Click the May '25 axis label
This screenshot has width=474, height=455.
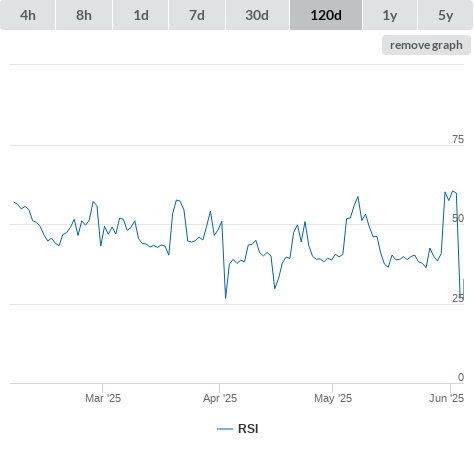(x=333, y=398)
